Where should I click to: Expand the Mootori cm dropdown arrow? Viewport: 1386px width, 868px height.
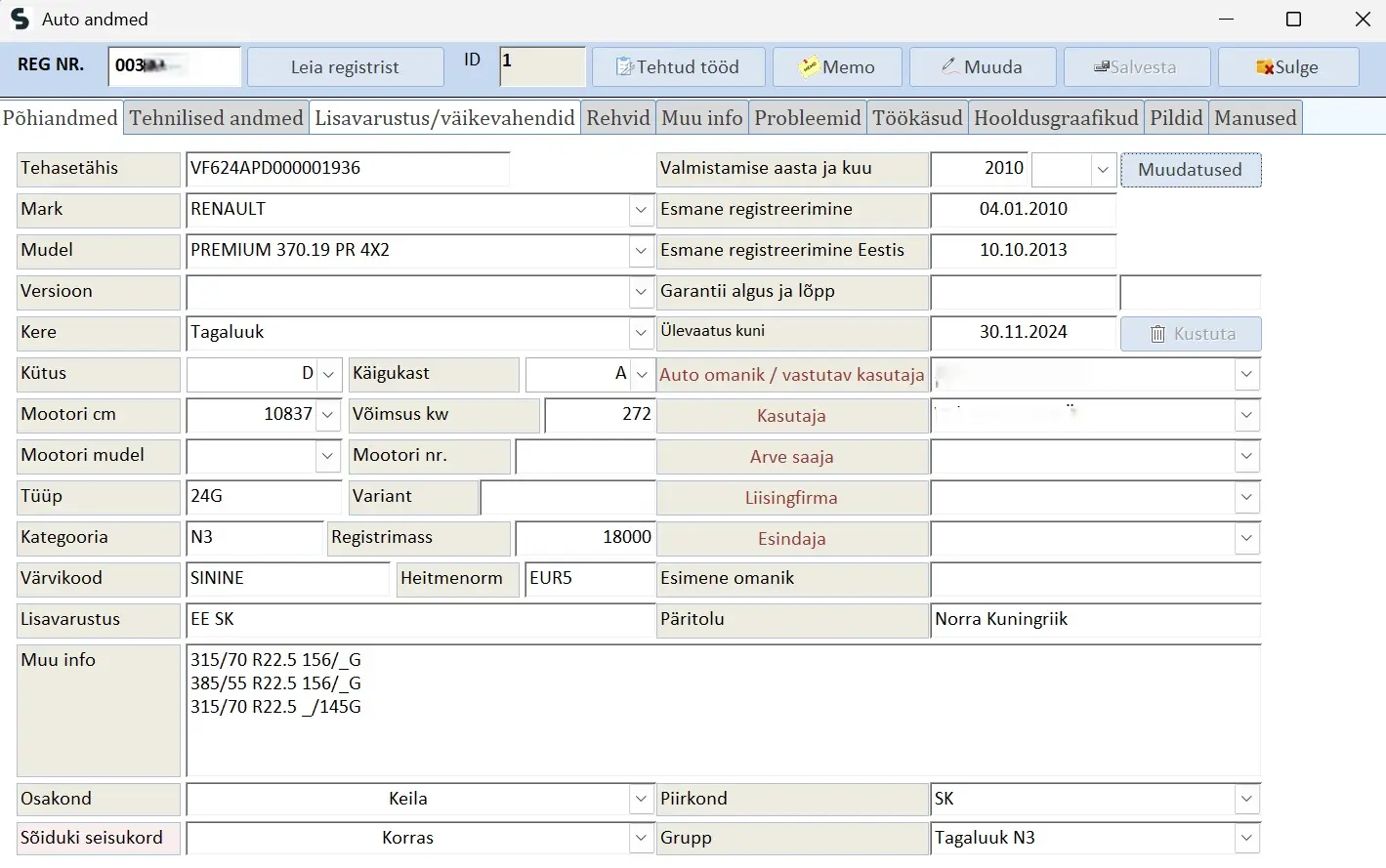(328, 415)
